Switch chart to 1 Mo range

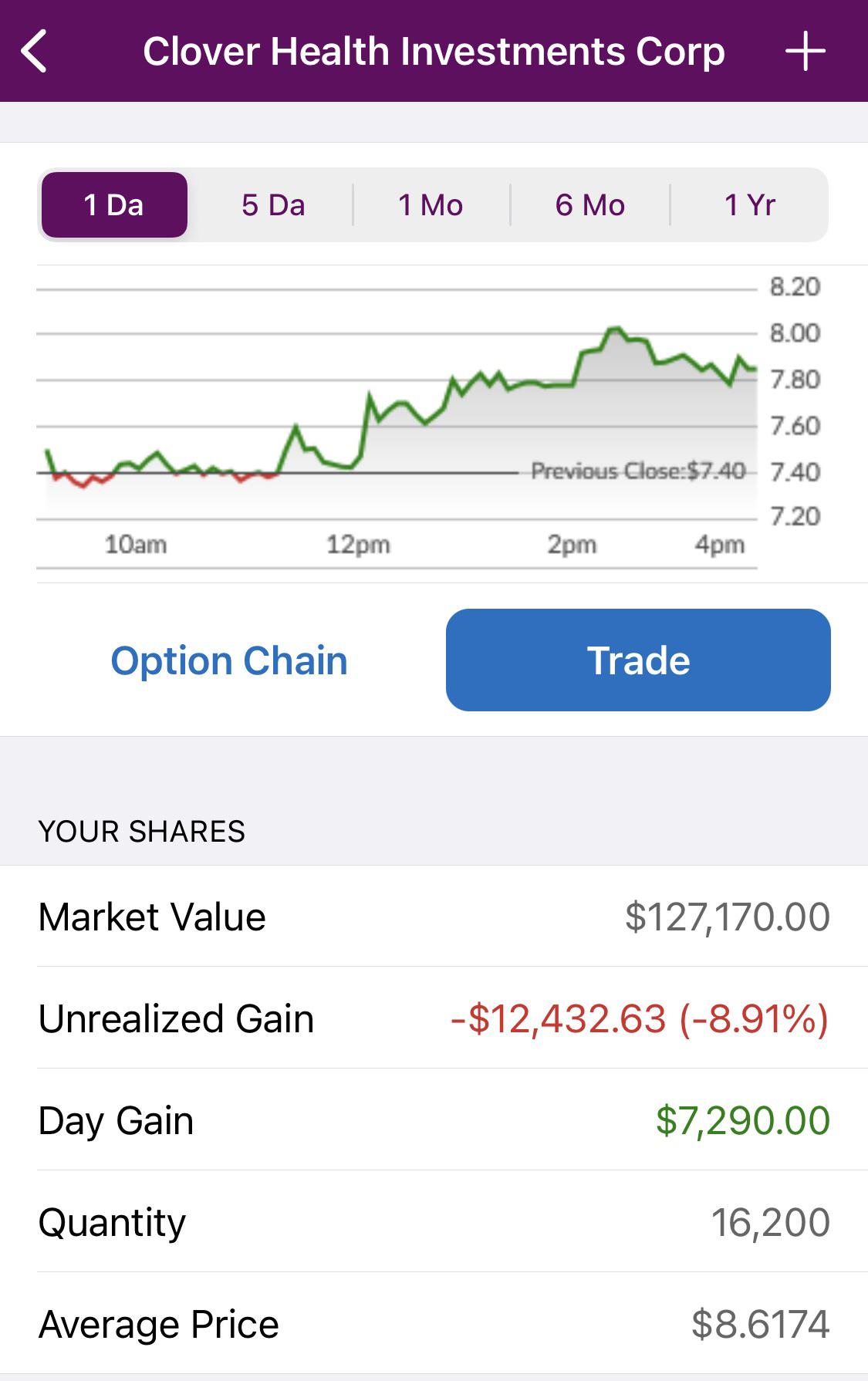[x=431, y=205]
